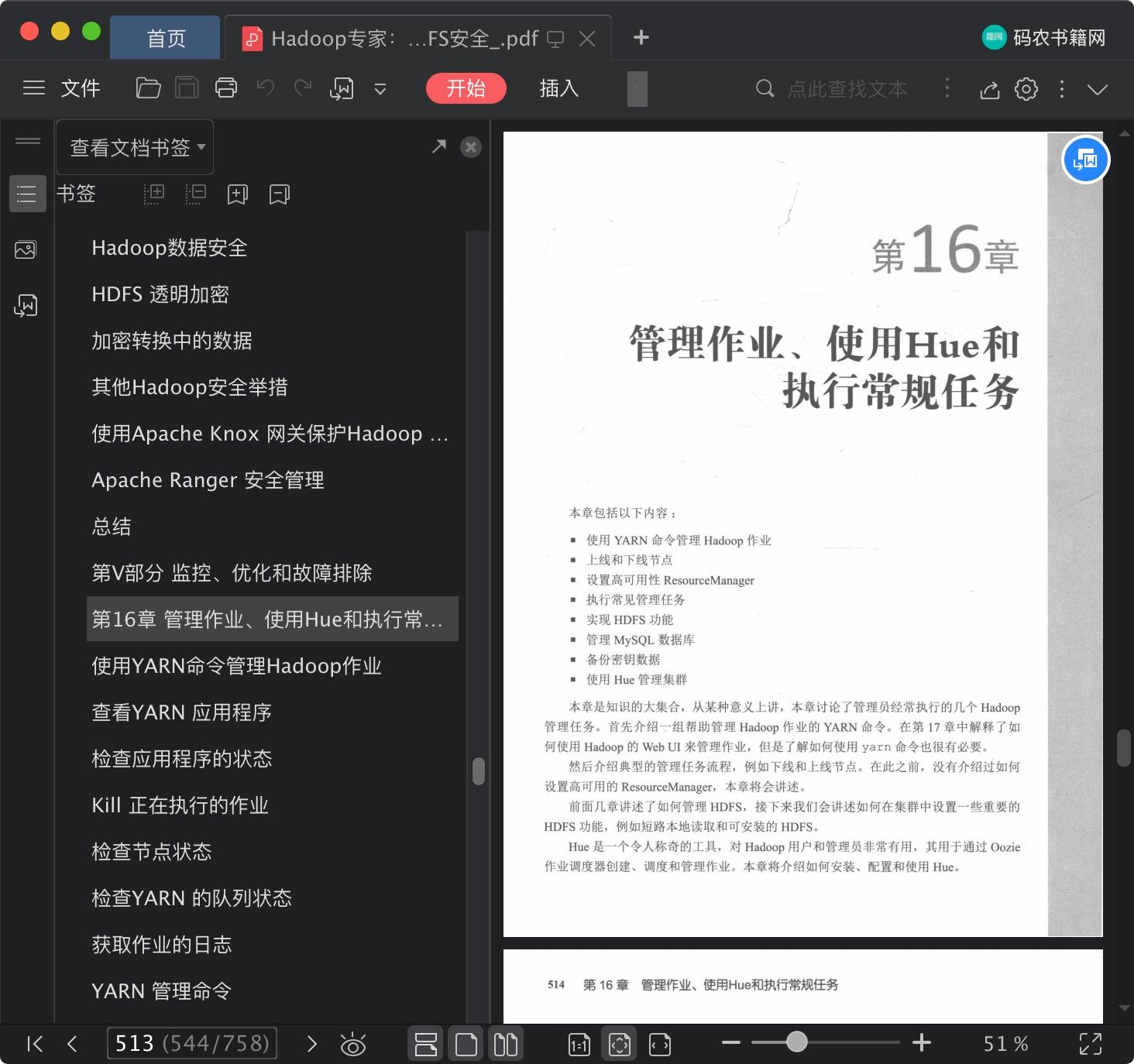The height and width of the screenshot is (1064, 1134).
Task: Pop out the bookmark panel arrow icon
Action: click(x=439, y=146)
